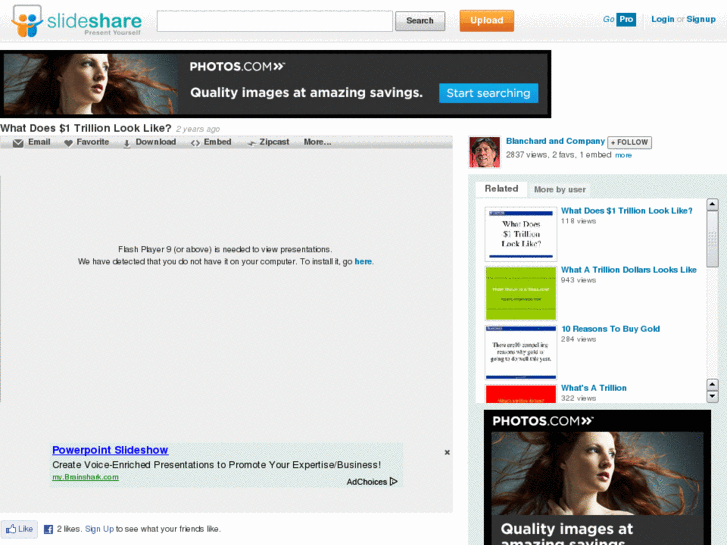The height and width of the screenshot is (545, 727).
Task: Click the Sign Up link by likes
Action: click(x=99, y=529)
